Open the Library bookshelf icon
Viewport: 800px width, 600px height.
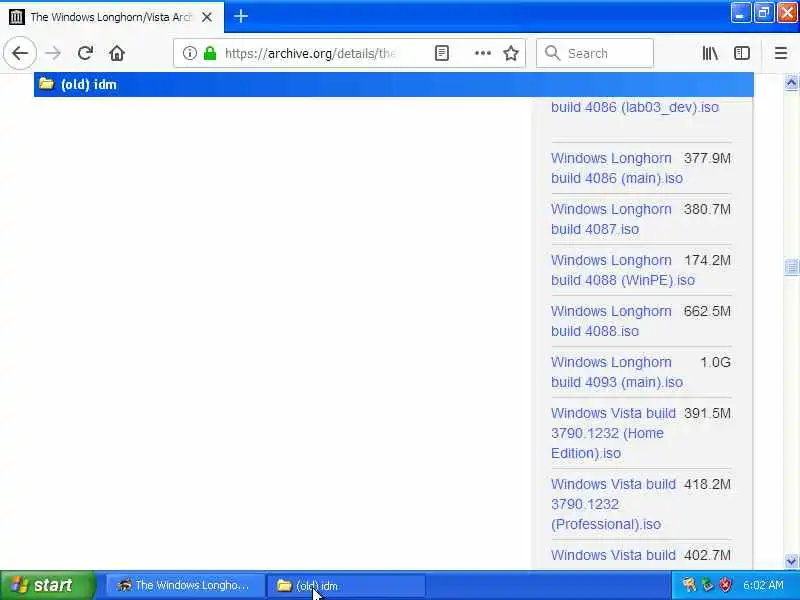click(x=710, y=53)
